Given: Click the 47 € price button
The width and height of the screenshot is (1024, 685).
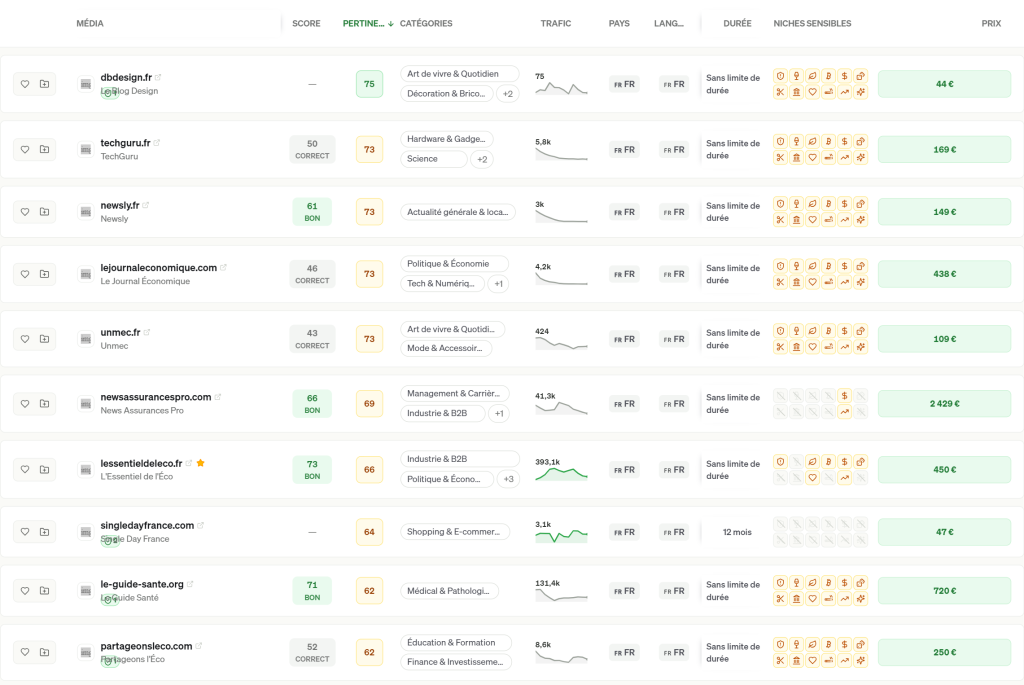Looking at the screenshot, I should [x=944, y=532].
